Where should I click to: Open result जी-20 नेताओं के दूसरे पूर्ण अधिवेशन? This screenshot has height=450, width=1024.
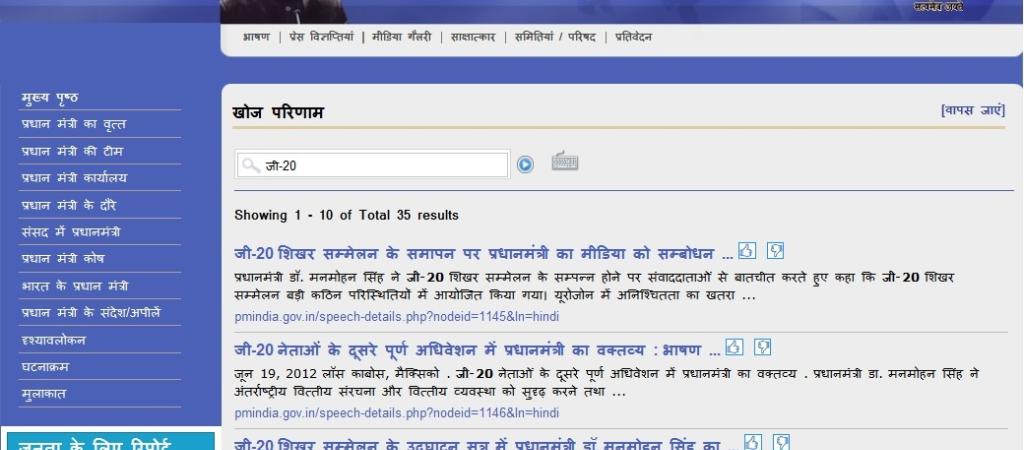pos(477,350)
